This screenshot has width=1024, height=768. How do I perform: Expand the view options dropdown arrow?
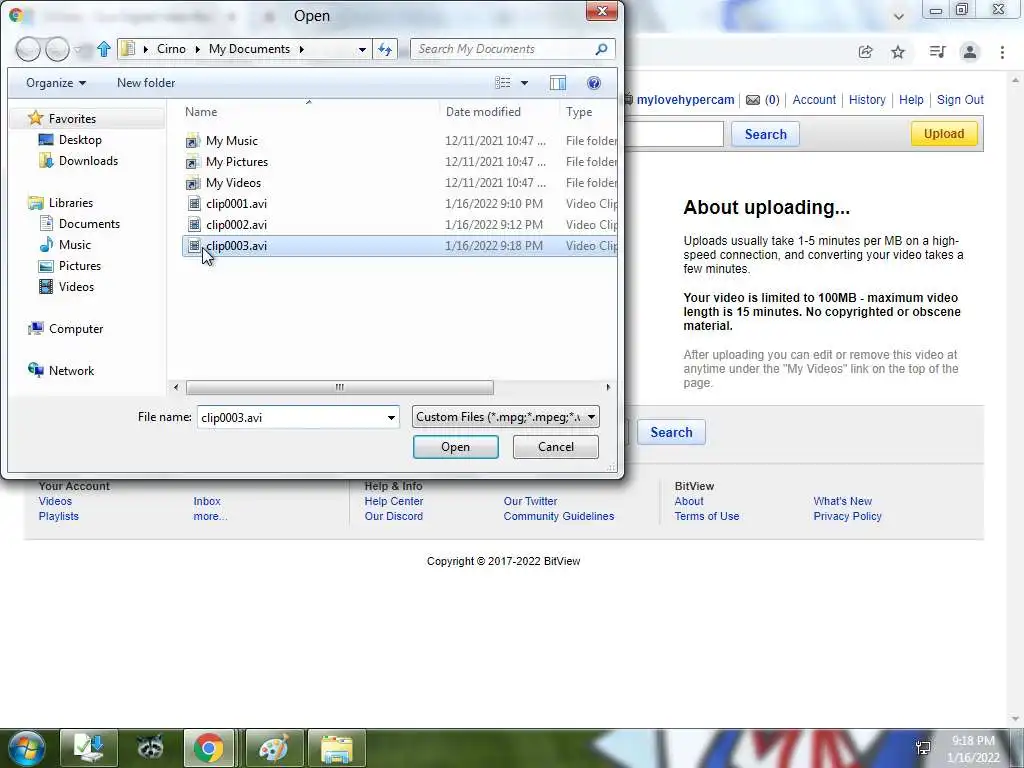(524, 83)
